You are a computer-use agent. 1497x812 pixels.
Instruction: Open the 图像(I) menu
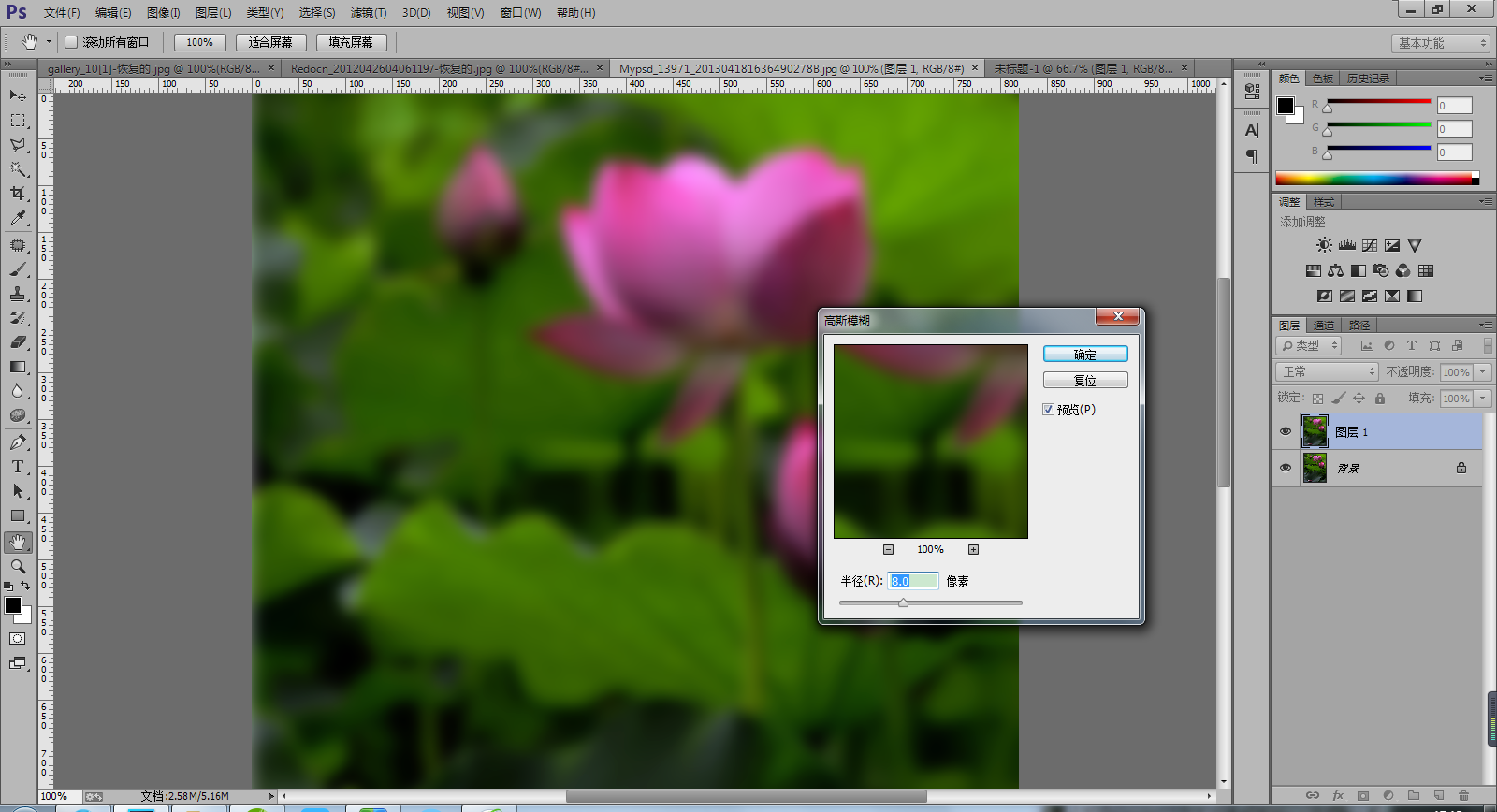click(164, 13)
